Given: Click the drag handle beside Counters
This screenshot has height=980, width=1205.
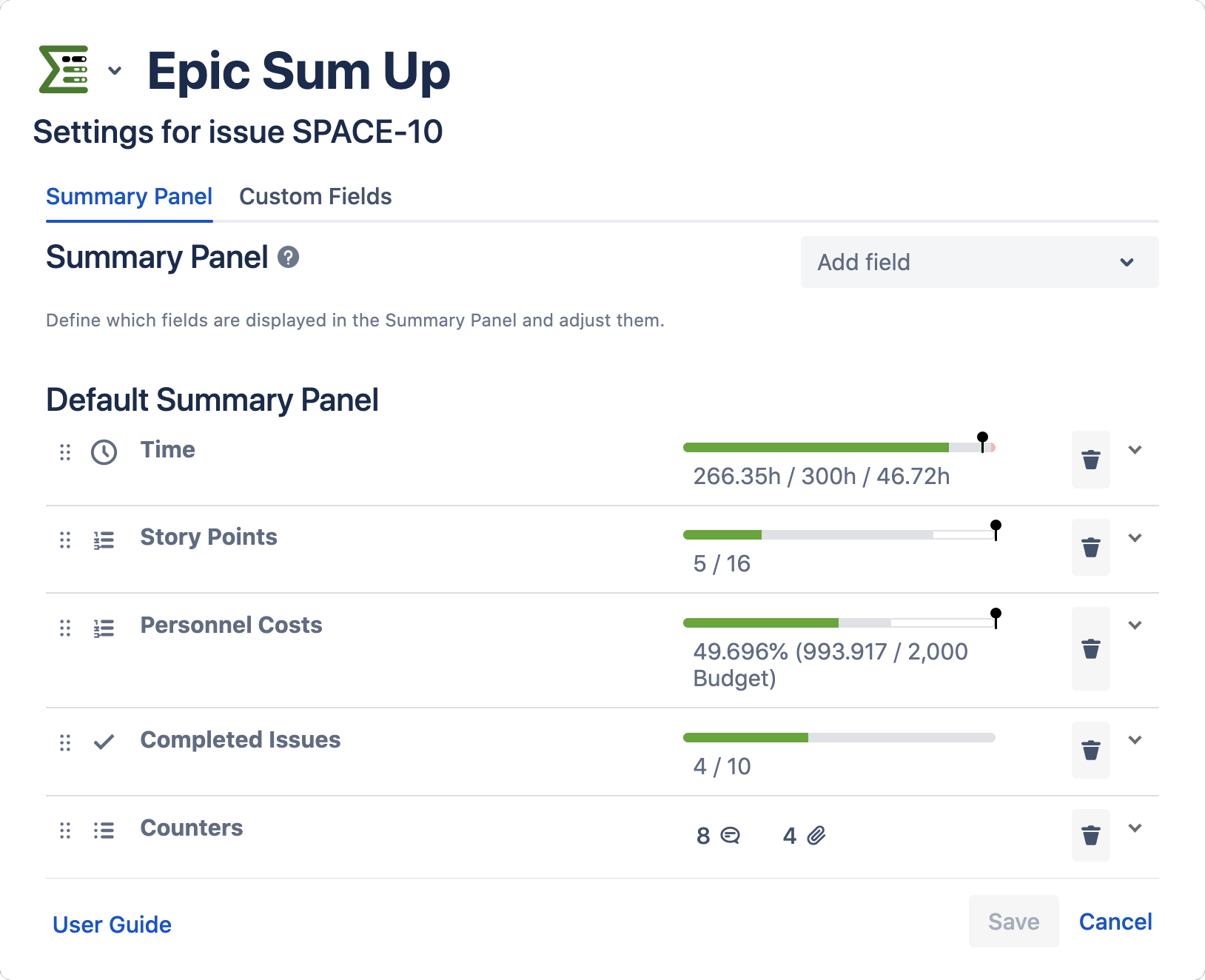Looking at the screenshot, I should point(65,830).
